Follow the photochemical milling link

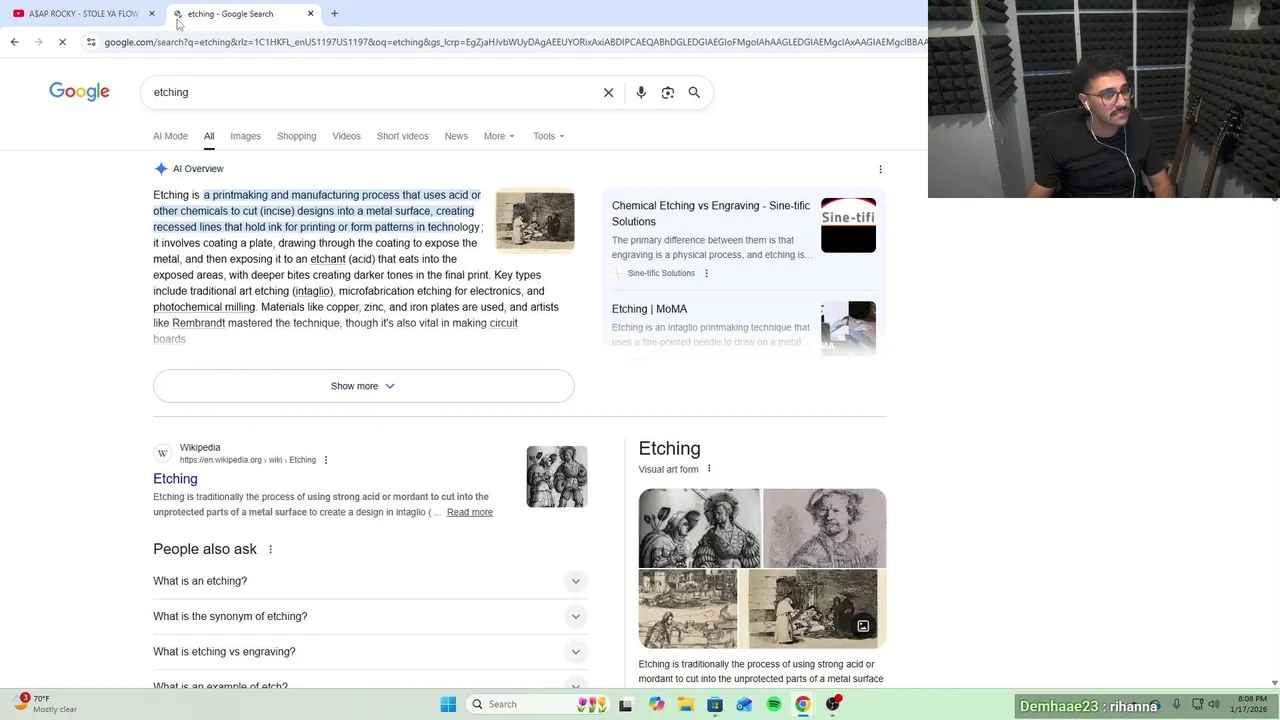click(x=204, y=307)
